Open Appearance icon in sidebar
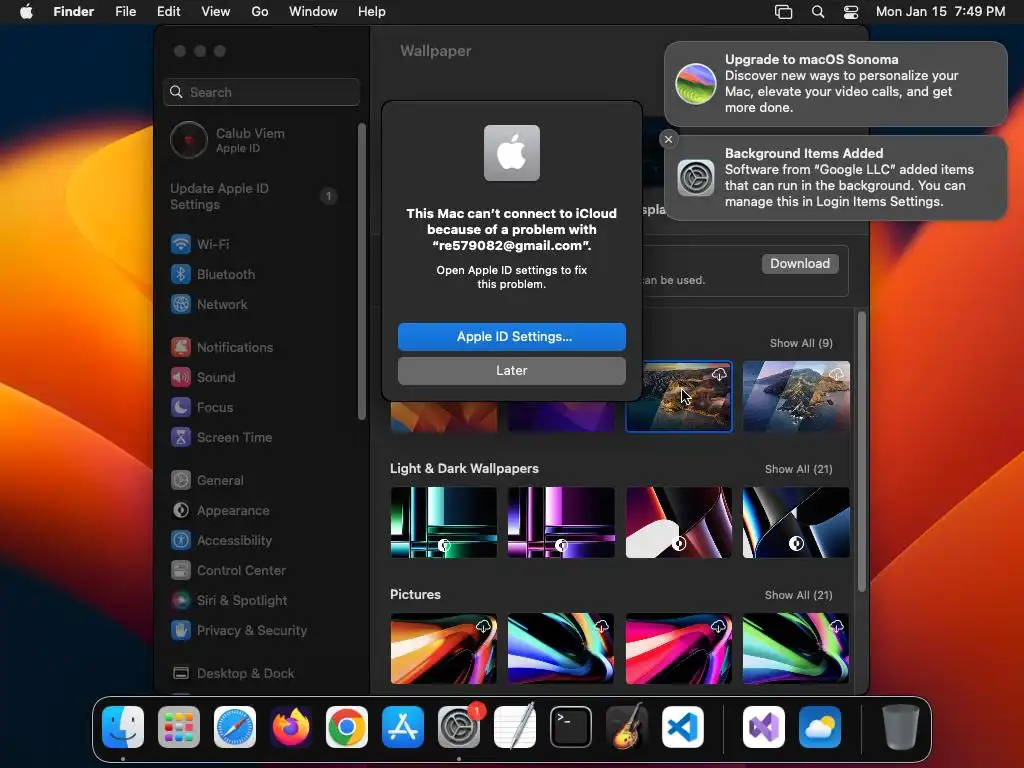 click(181, 510)
